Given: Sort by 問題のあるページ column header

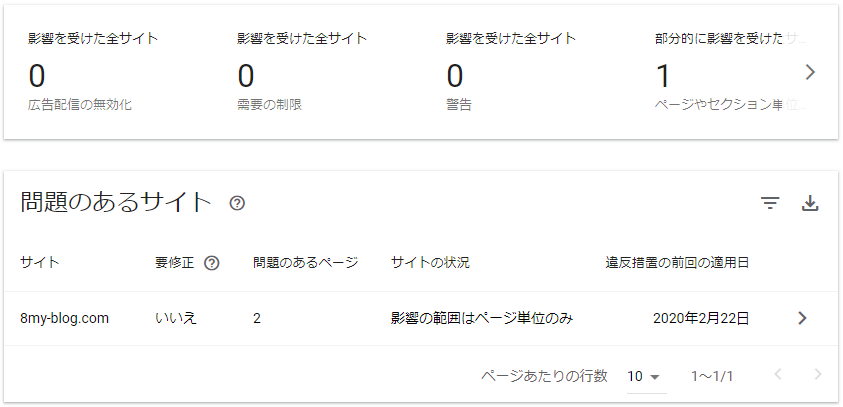Looking at the screenshot, I should [x=305, y=263].
